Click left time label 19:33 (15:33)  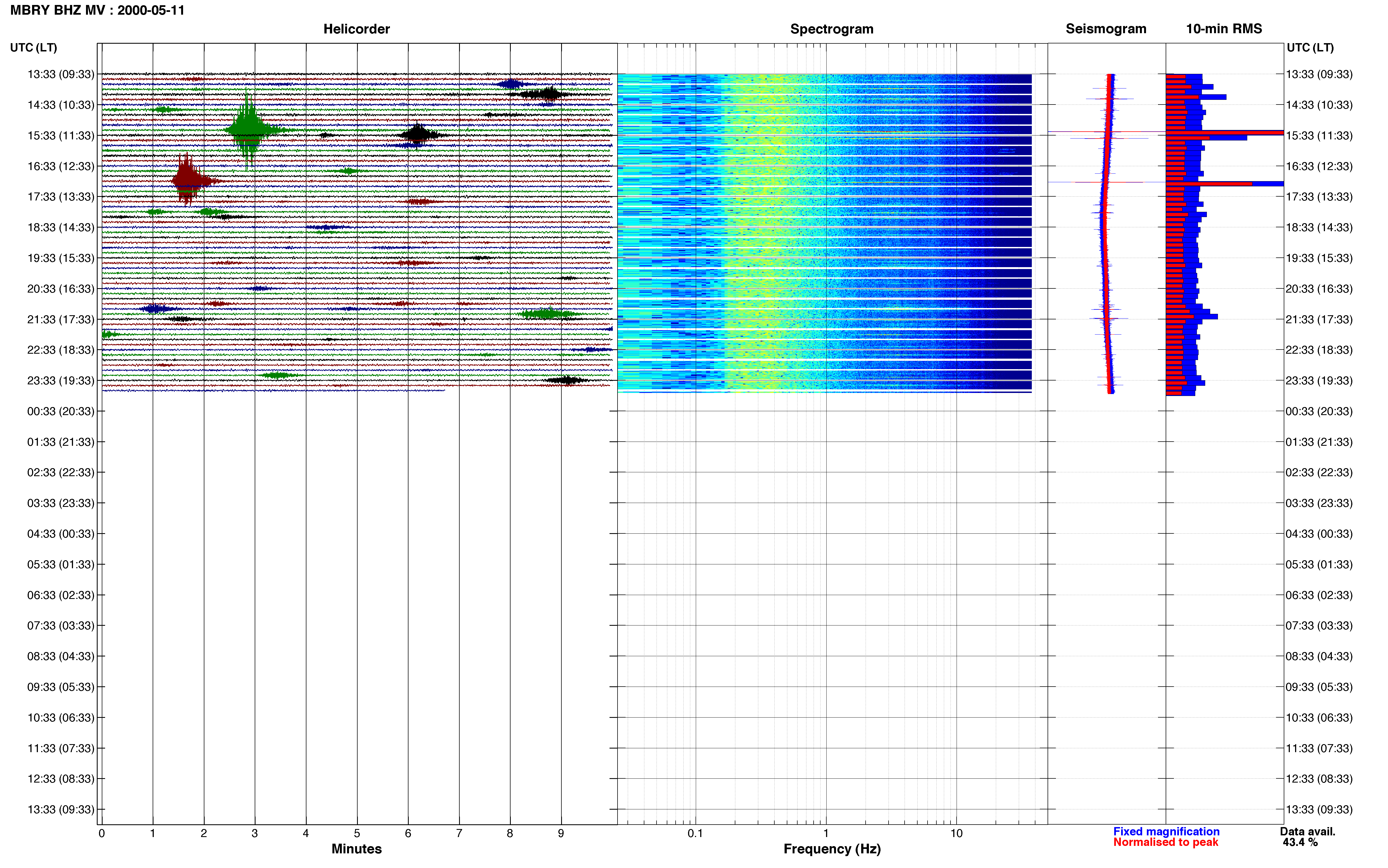coord(61,258)
